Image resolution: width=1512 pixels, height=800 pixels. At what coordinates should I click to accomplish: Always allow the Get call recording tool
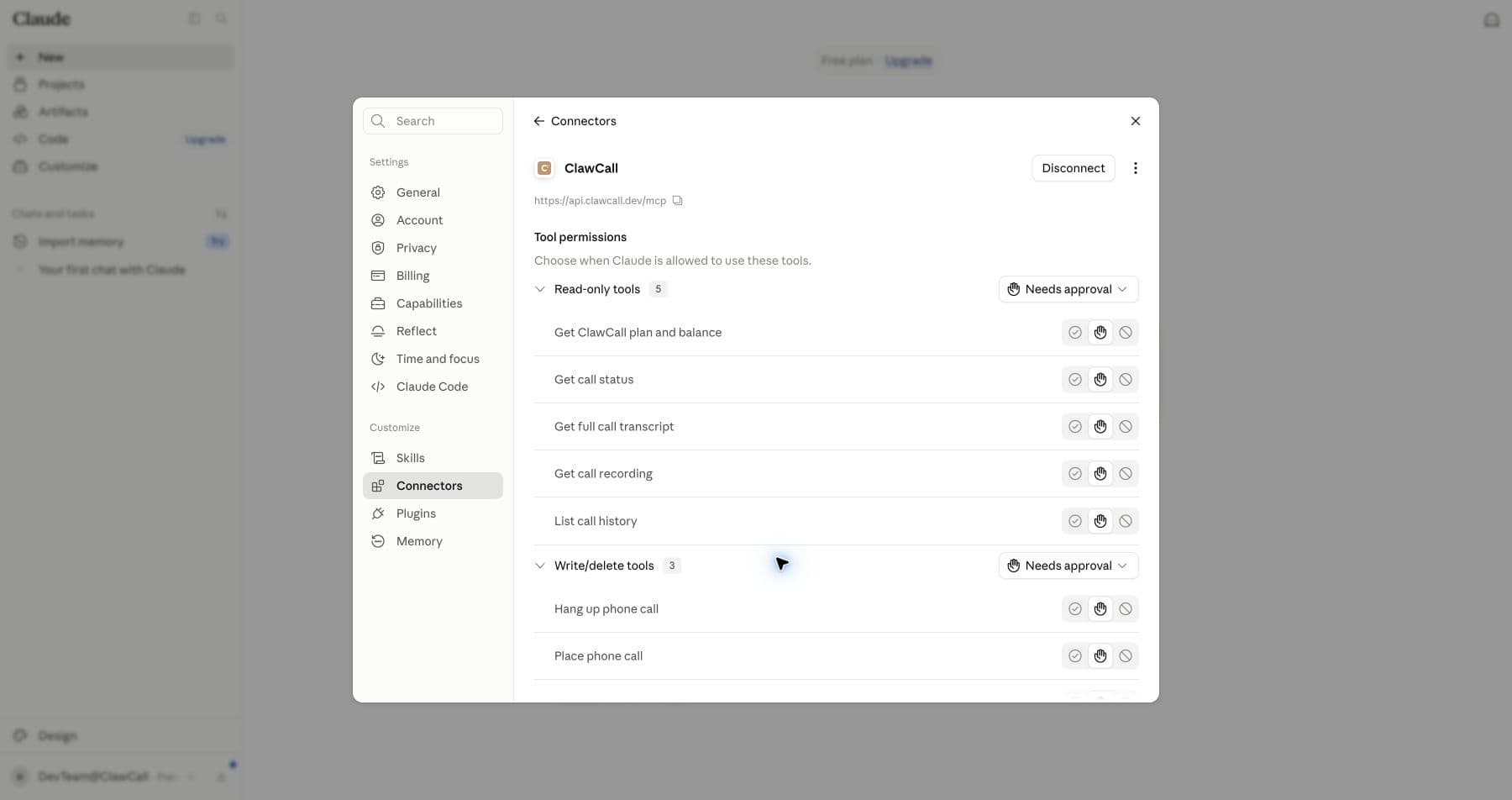[1074, 474]
